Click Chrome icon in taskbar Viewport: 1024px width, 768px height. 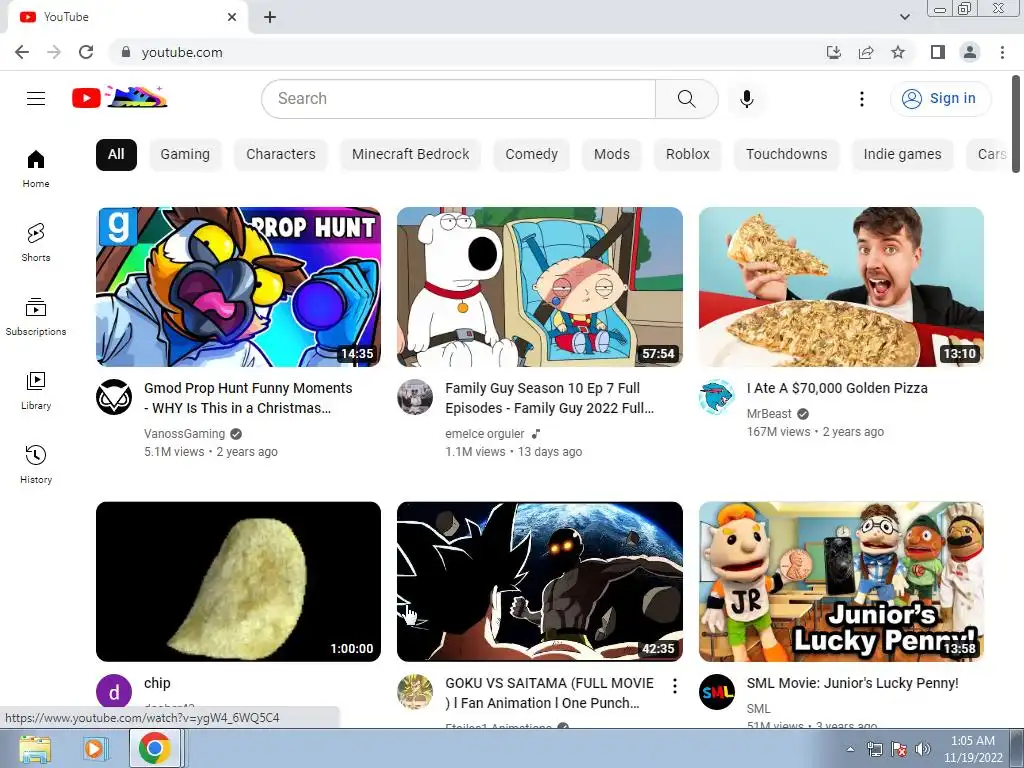154,748
